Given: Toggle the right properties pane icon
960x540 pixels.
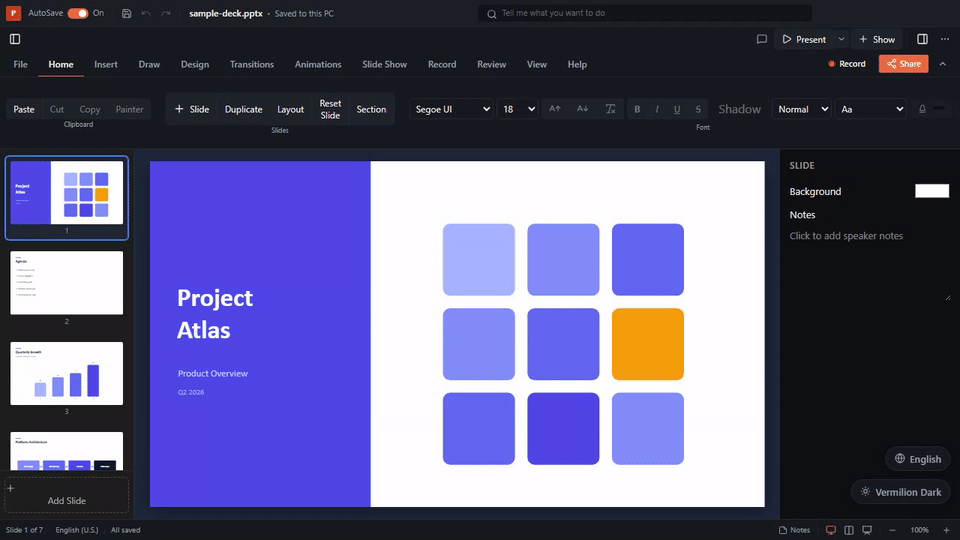Looking at the screenshot, I should pos(922,39).
